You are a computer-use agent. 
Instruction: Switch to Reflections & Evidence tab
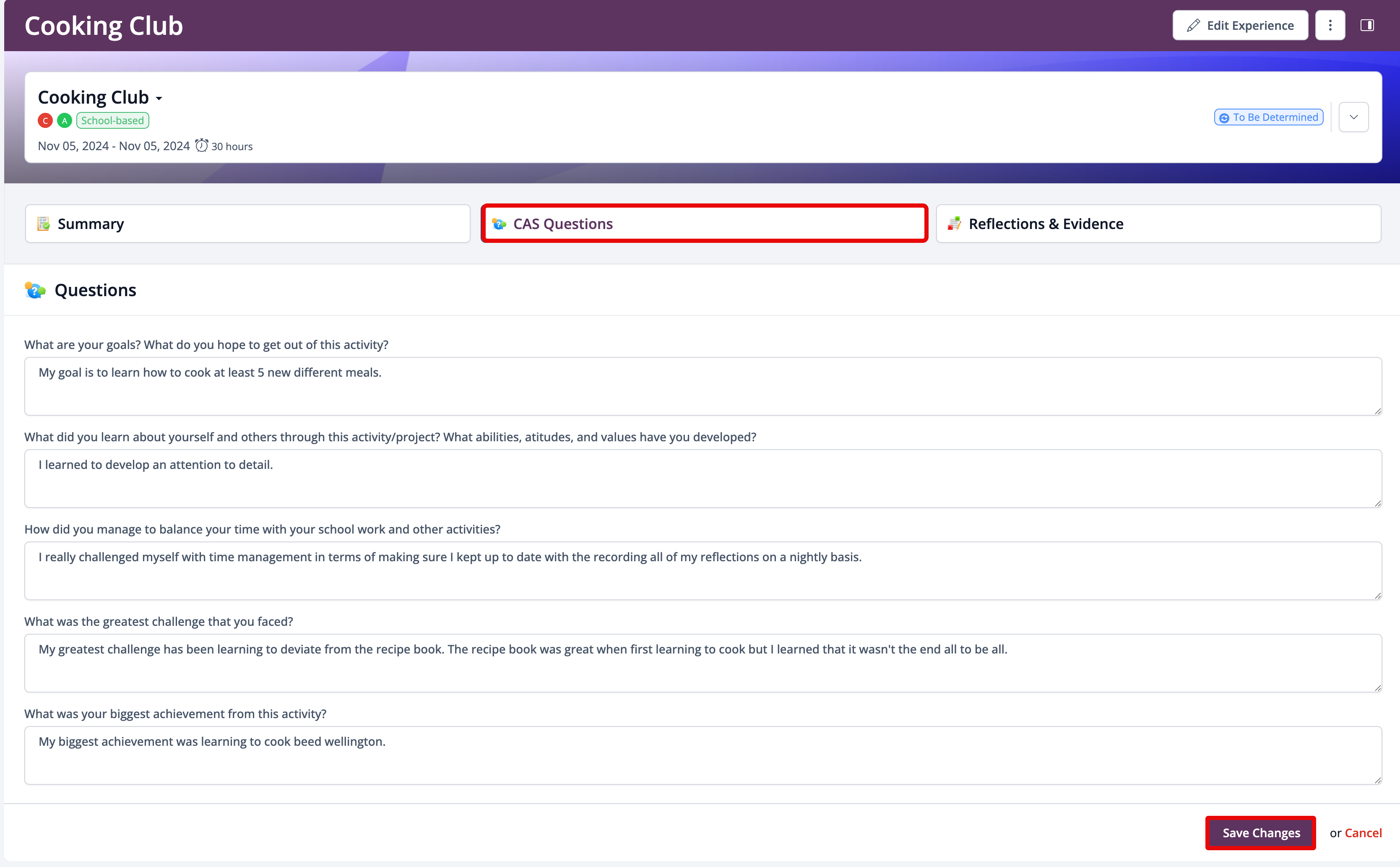(1158, 224)
